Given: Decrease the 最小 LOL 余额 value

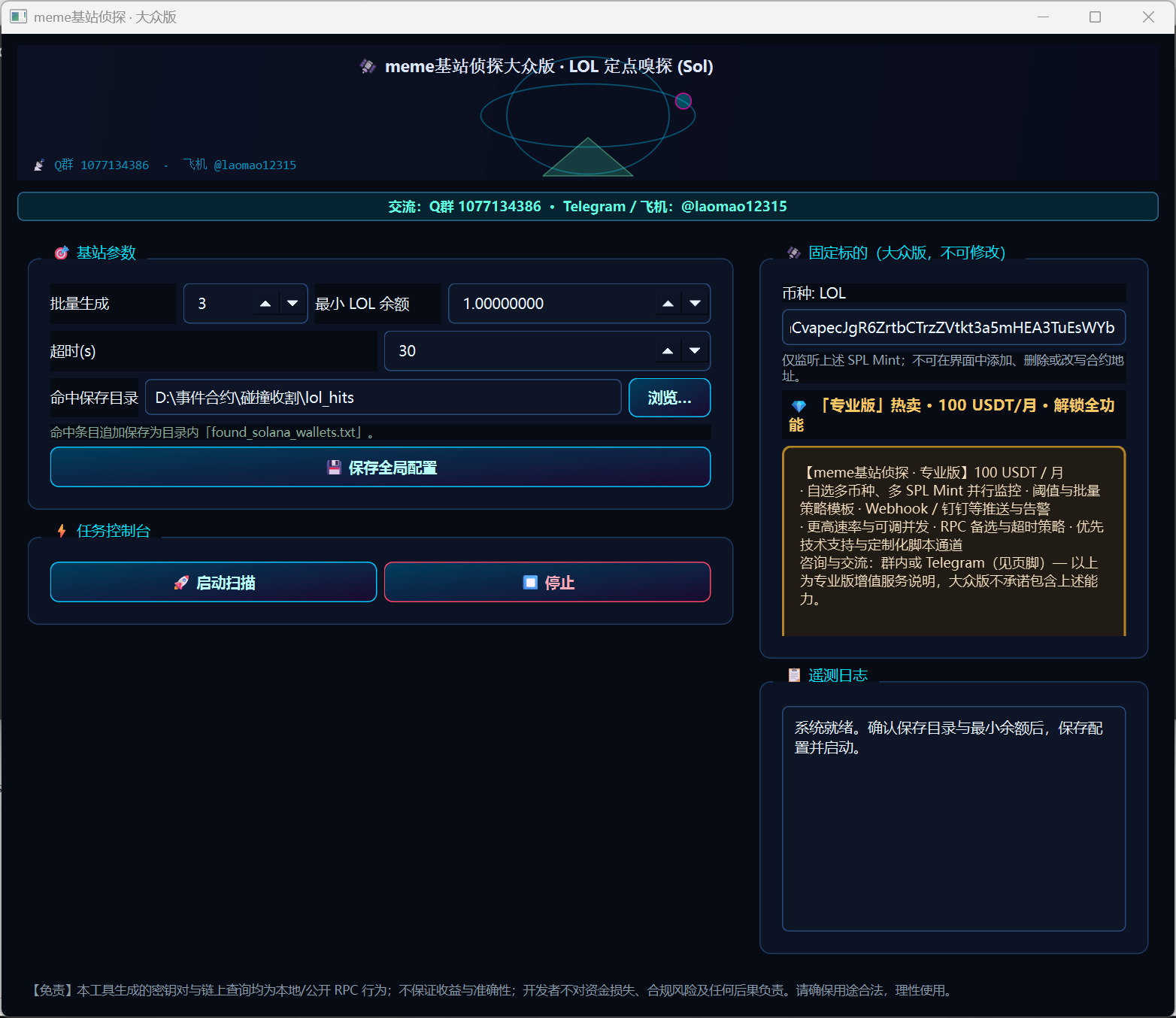Looking at the screenshot, I should (x=695, y=304).
